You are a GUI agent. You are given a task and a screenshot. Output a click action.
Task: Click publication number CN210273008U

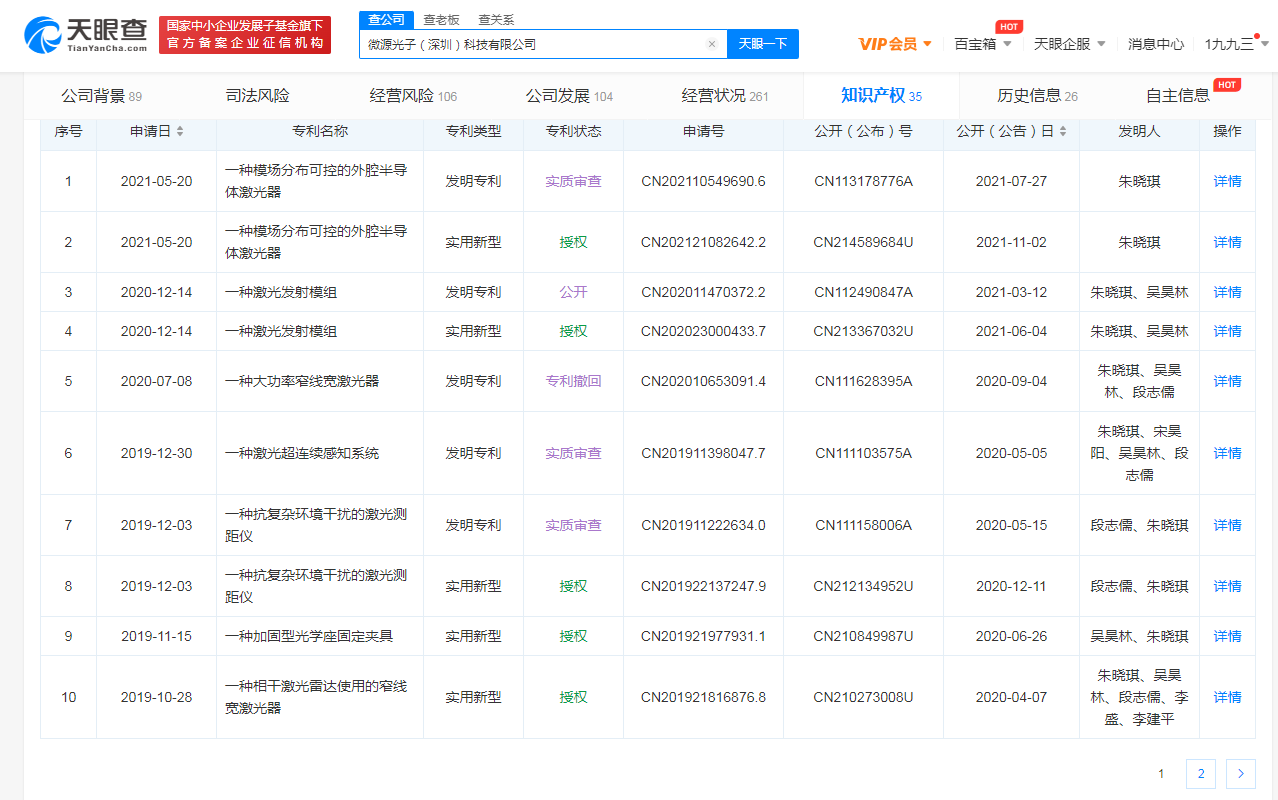point(863,697)
